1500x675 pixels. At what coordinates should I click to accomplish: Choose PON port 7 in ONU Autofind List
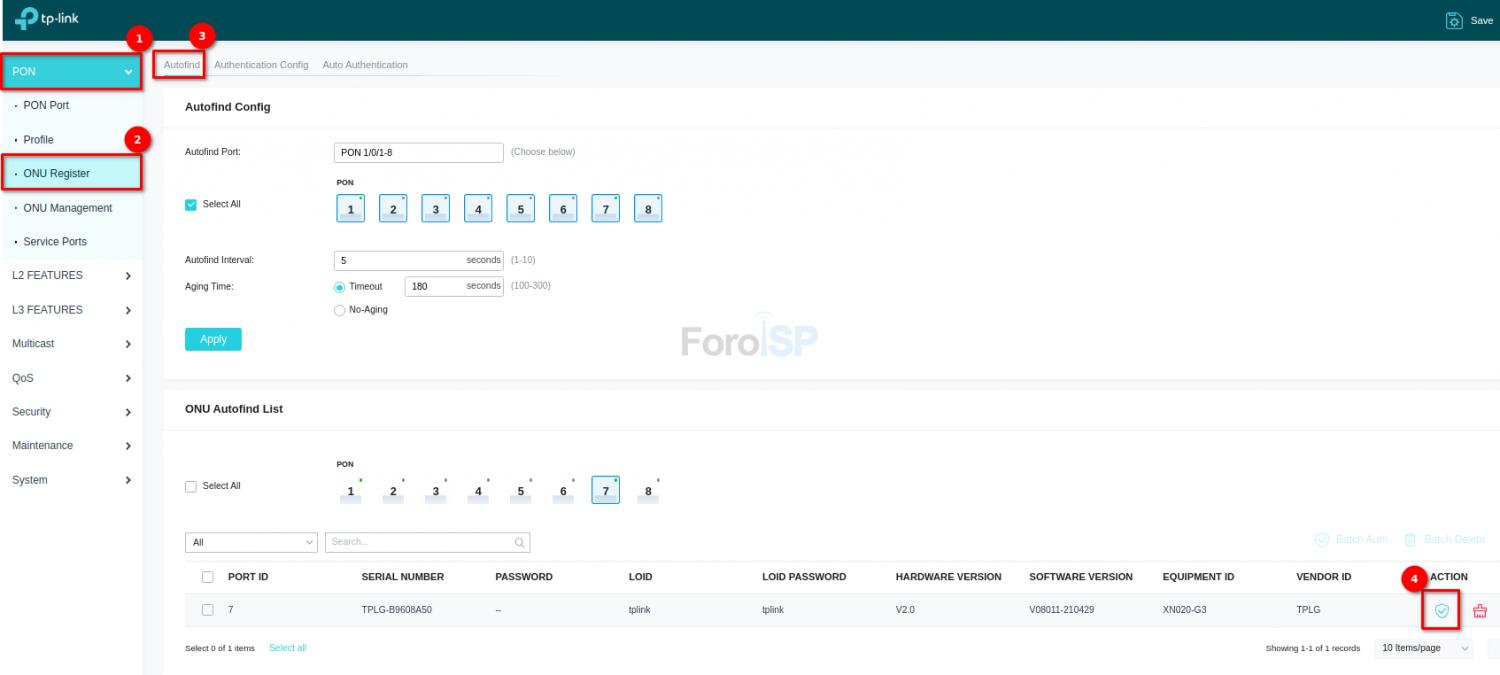coord(605,490)
